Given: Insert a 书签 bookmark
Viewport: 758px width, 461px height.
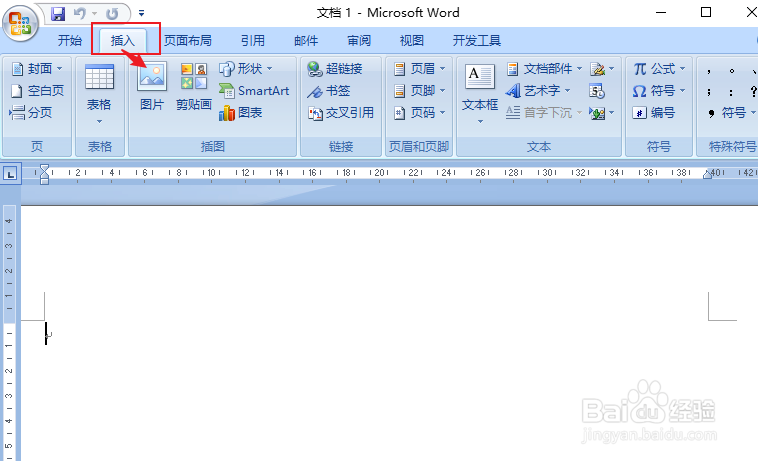Looking at the screenshot, I should click(x=329, y=90).
